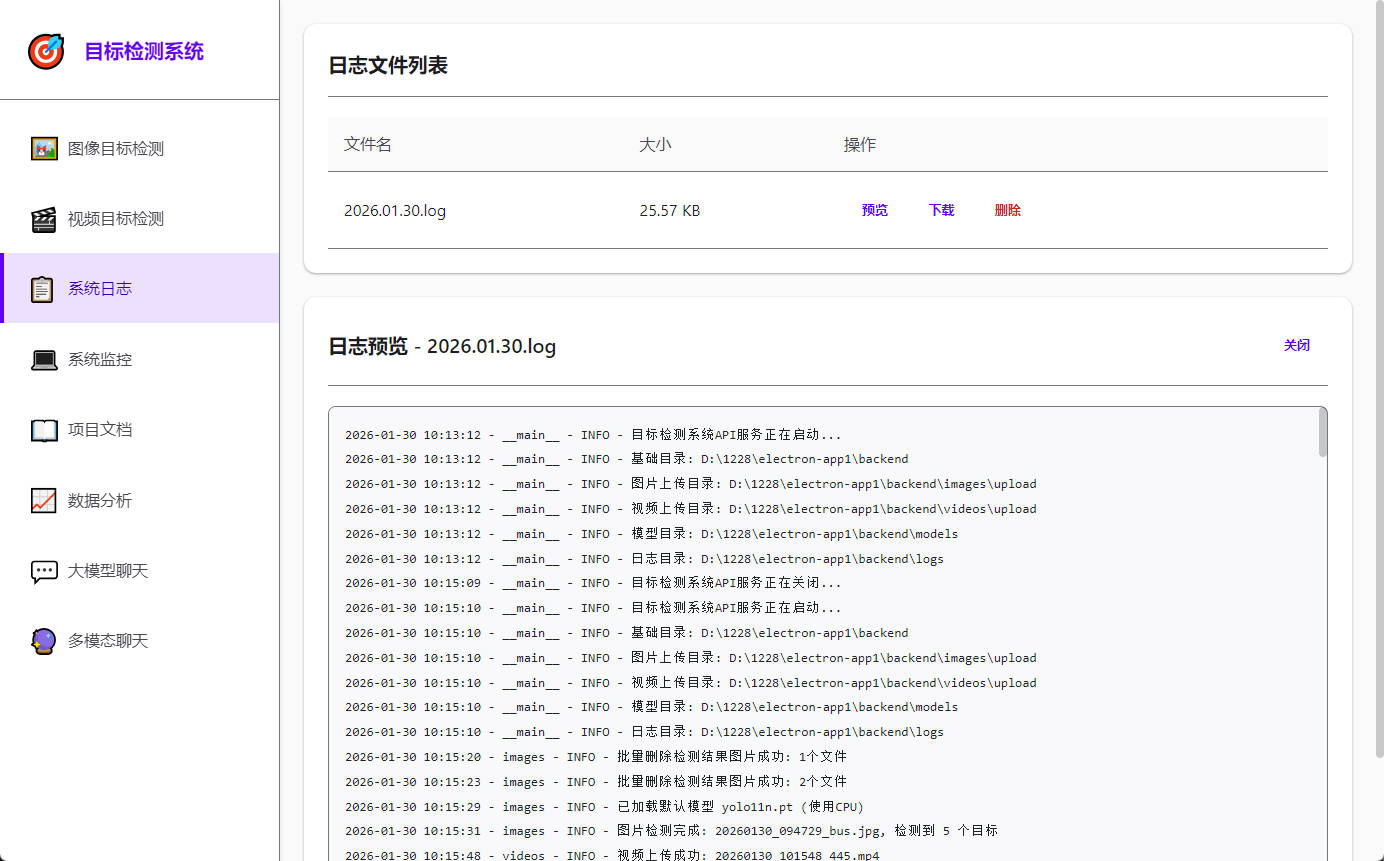Viewport: 1384px width, 861px height.
Task: Open 视频目标检测 menu item
Action: 139,219
